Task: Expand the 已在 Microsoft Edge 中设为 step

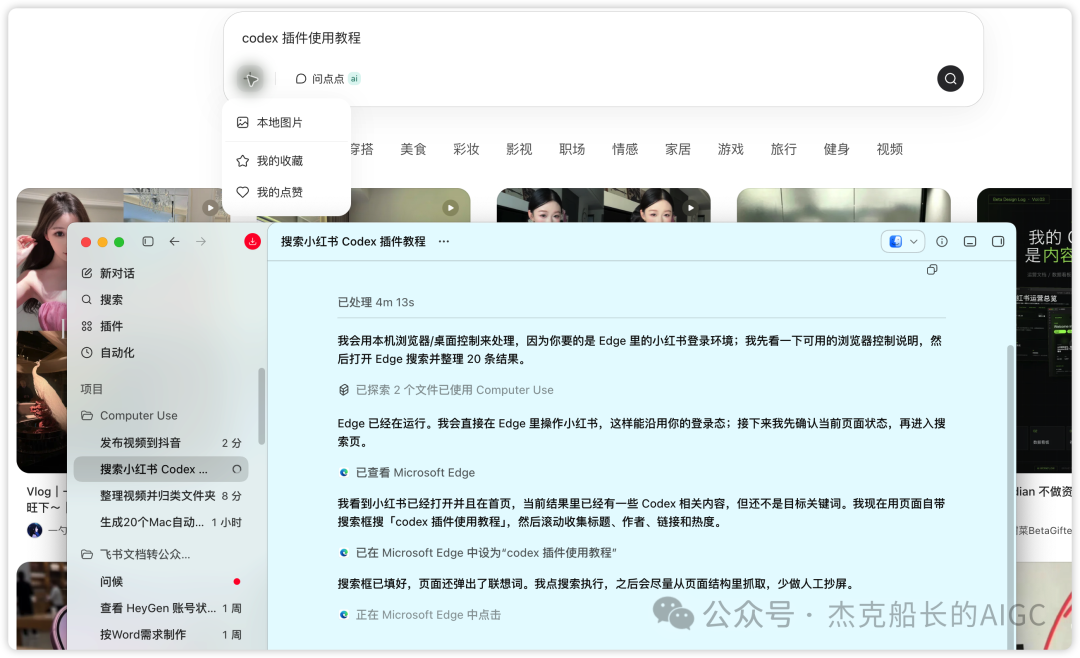Action: 477,553
